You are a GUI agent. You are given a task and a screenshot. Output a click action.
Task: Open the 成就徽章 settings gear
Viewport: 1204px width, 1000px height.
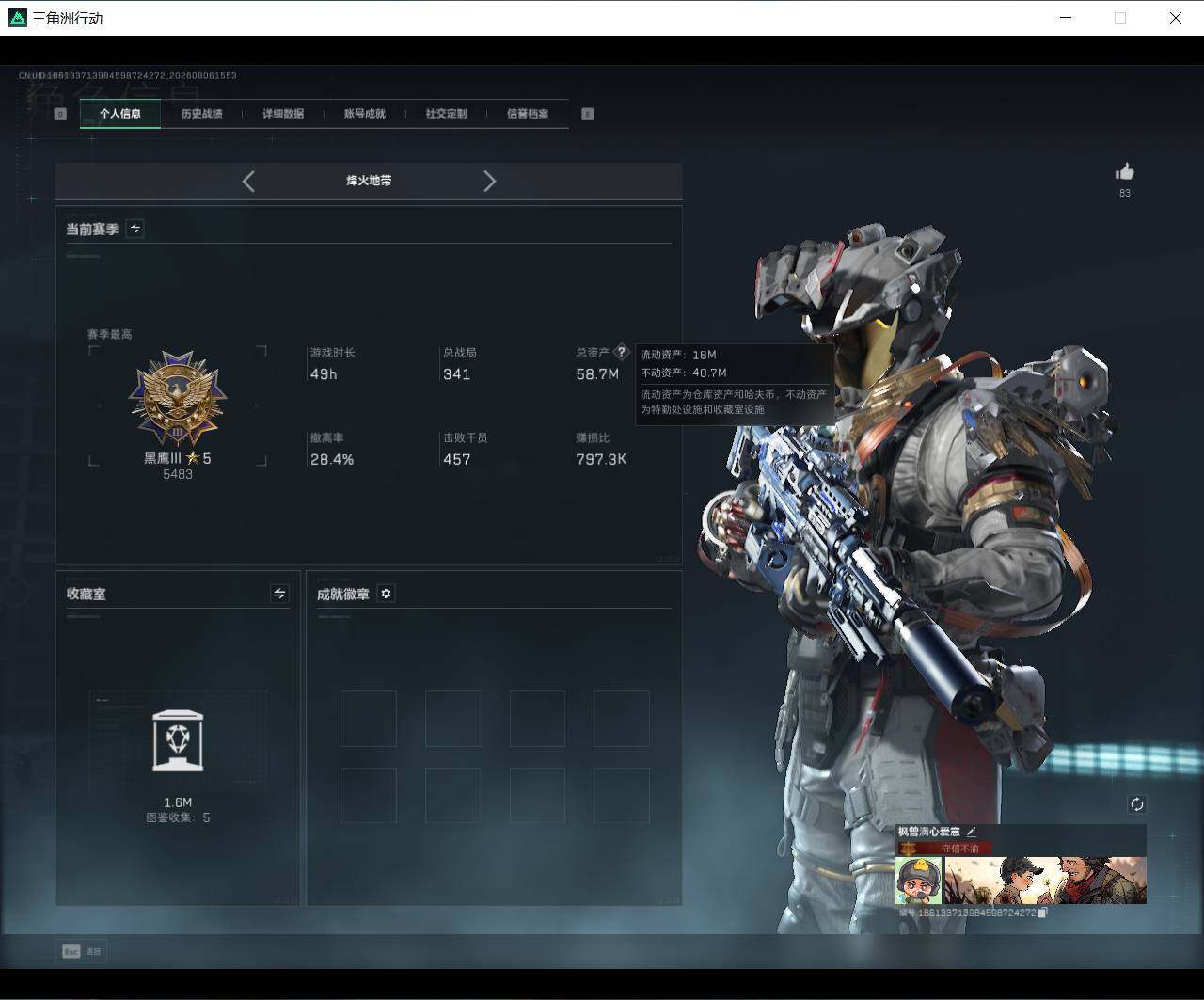pos(386,594)
